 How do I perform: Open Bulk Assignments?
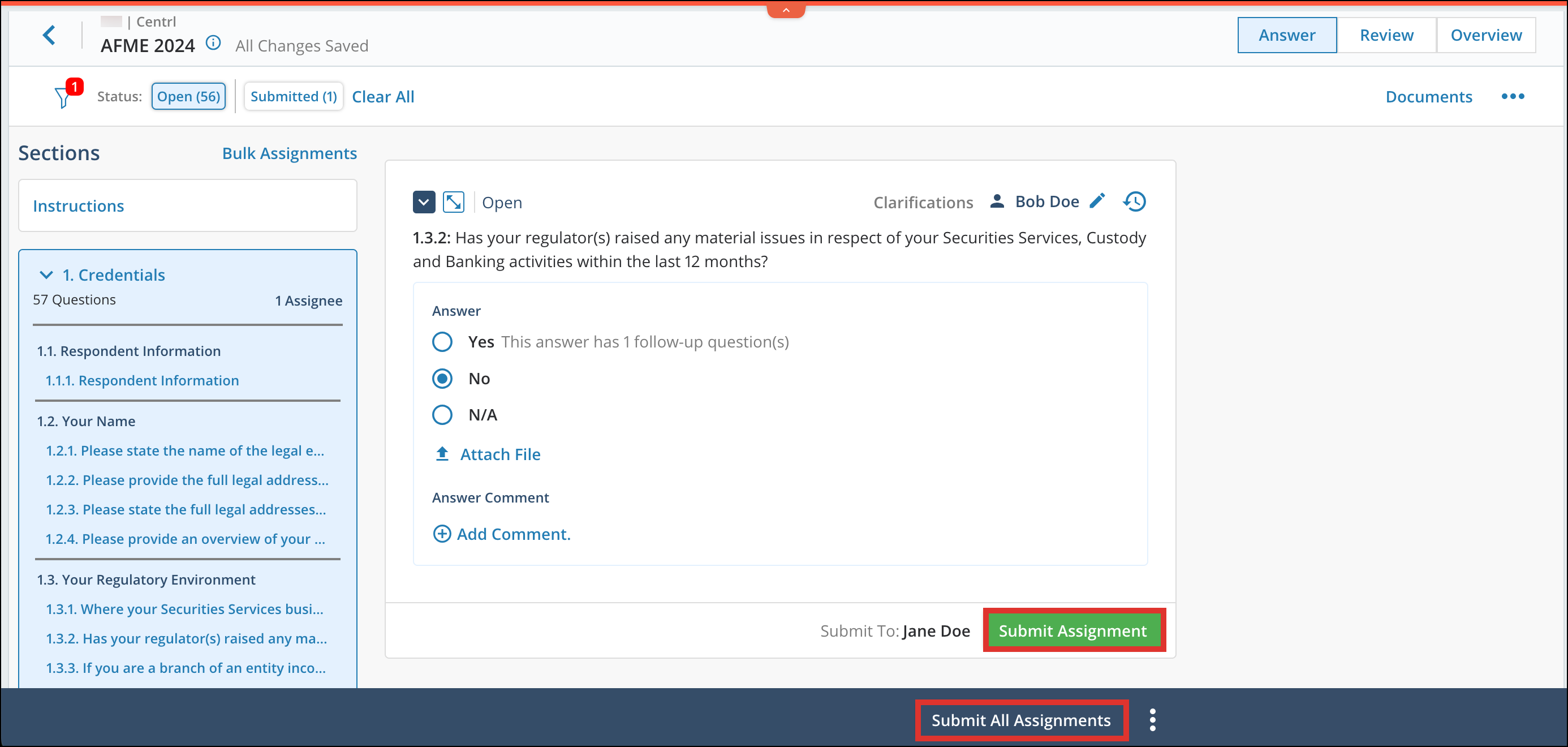coord(290,153)
